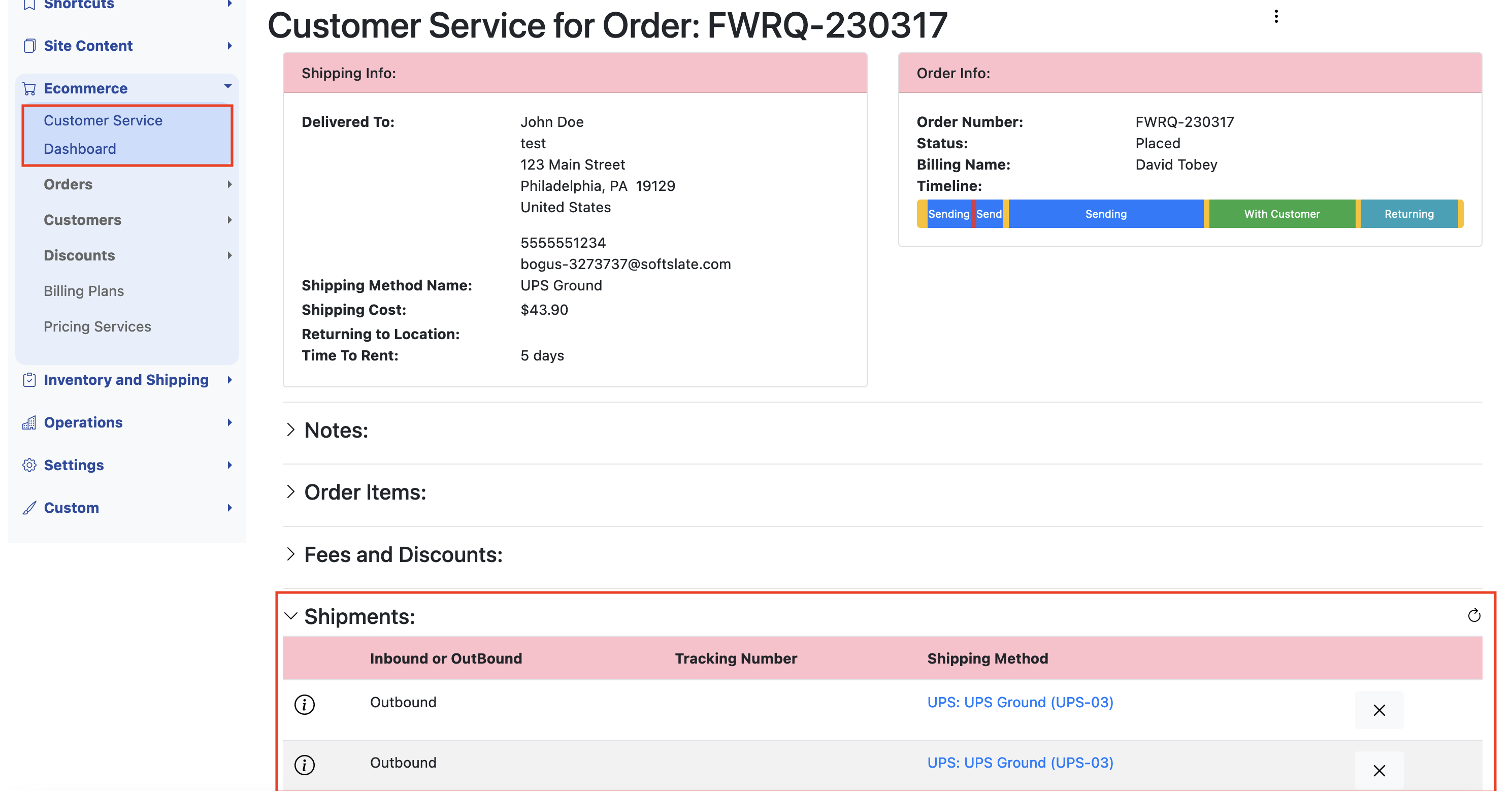Remove the second Outbound shipment row
This screenshot has width=1512, height=791.
tap(1379, 770)
